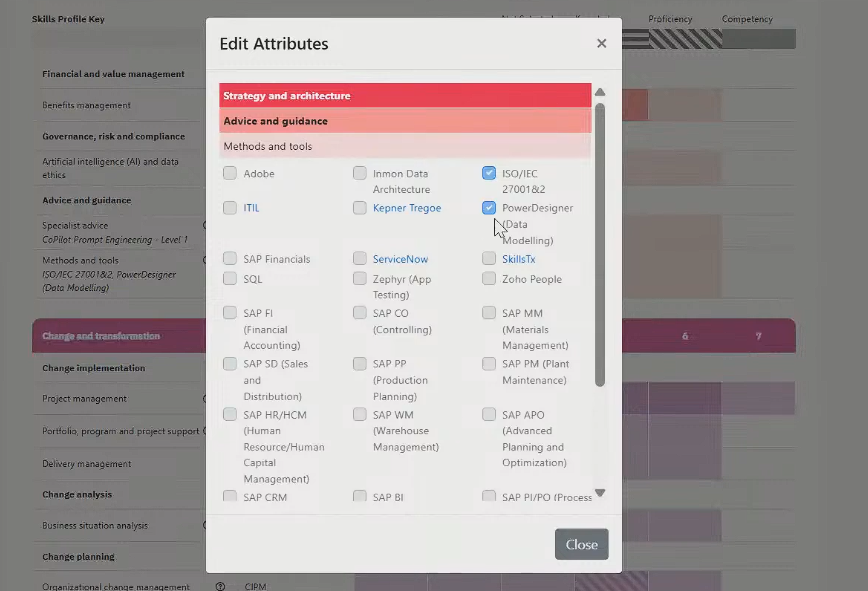Click the Proficiency legend label
This screenshot has width=868, height=591.
pyautogui.click(x=670, y=19)
